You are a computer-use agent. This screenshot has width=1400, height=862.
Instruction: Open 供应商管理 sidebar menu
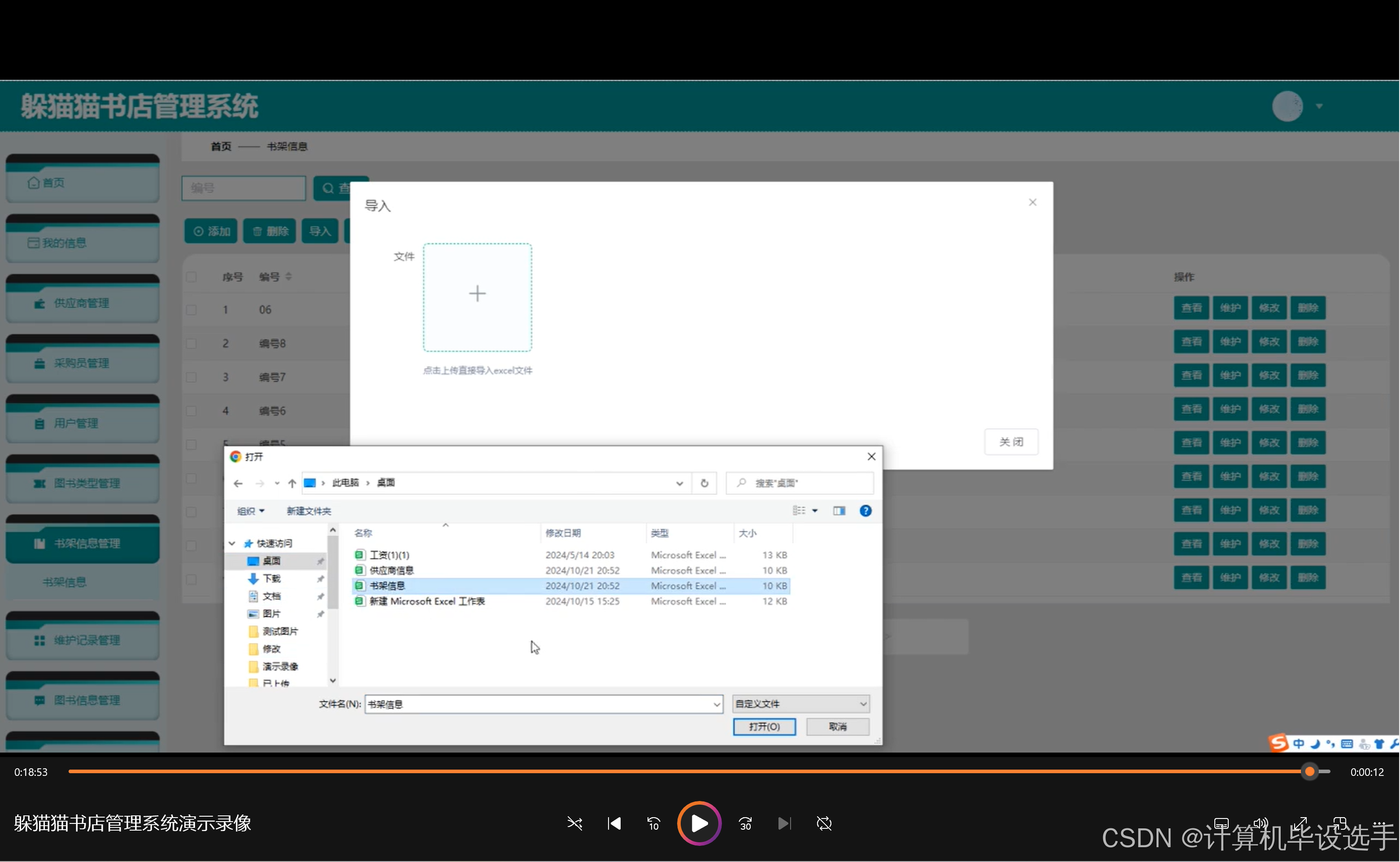tap(82, 303)
